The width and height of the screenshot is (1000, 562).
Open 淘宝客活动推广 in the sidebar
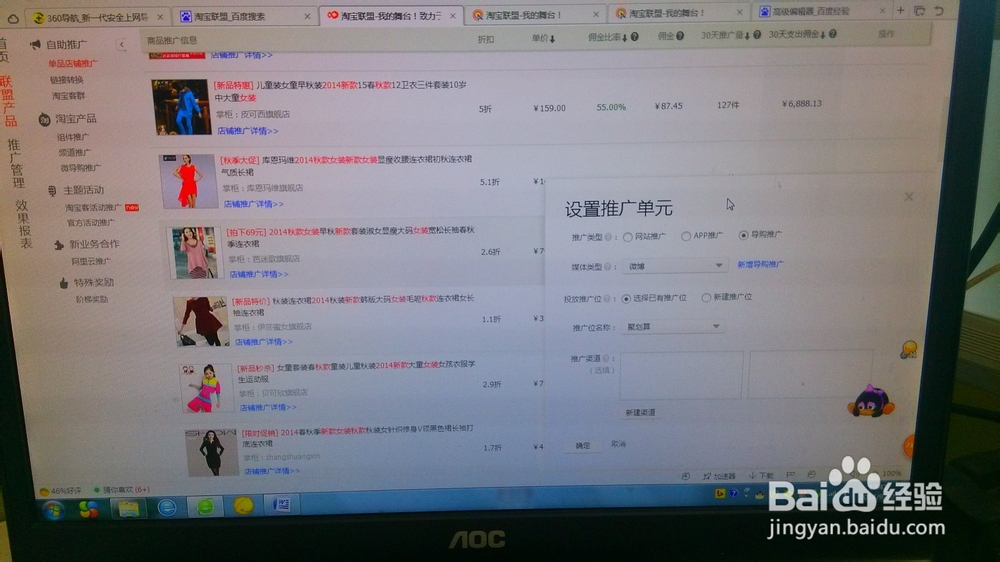coord(92,207)
